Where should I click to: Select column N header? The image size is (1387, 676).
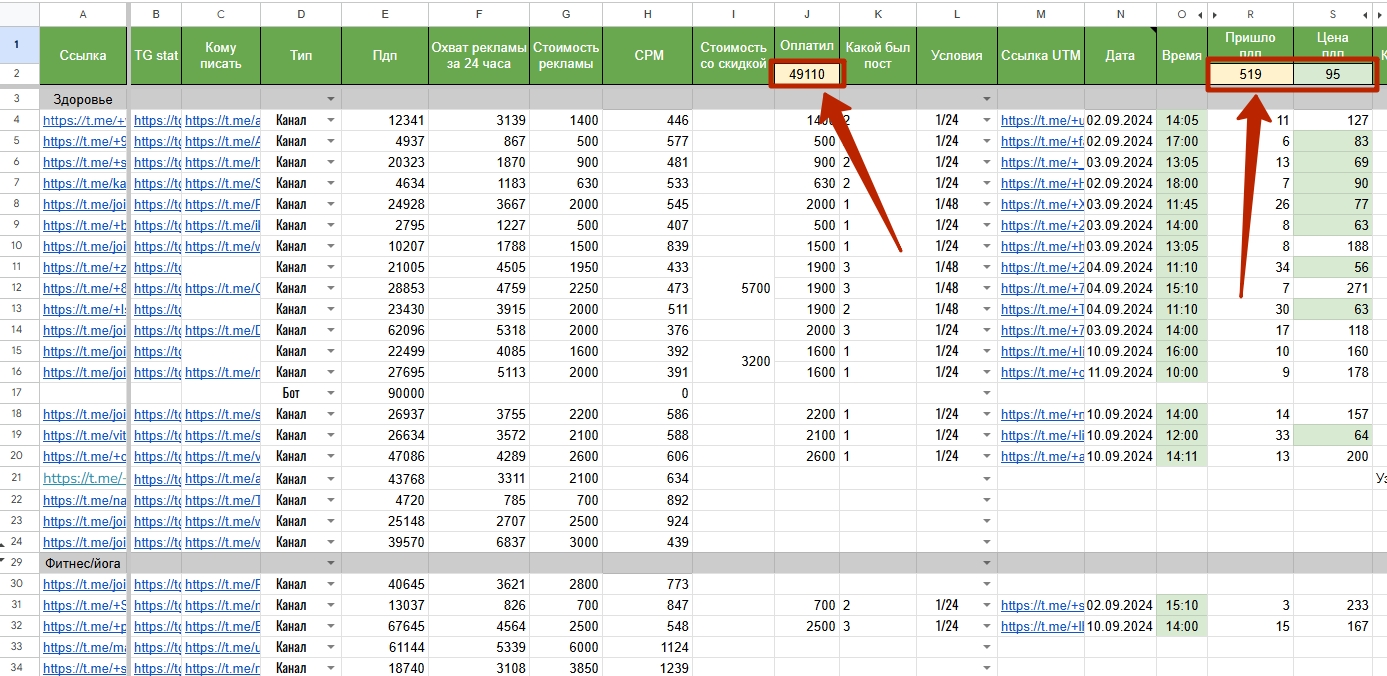[x=1120, y=15]
